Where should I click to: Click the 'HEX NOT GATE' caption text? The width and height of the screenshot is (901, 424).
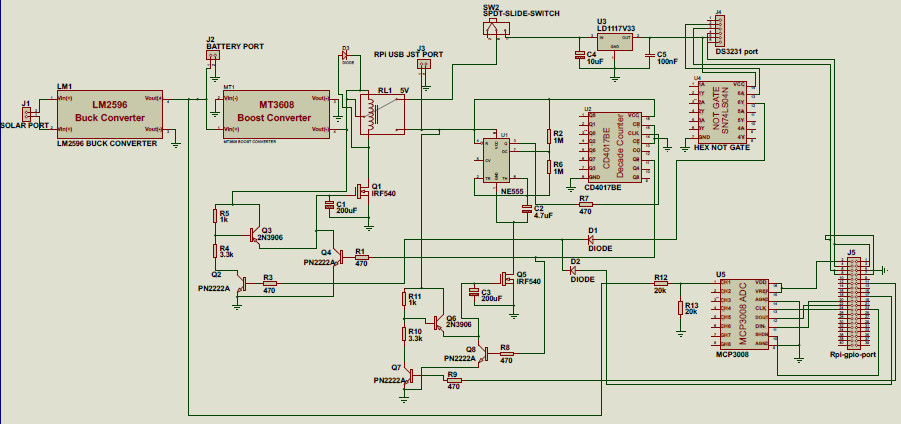[x=723, y=148]
